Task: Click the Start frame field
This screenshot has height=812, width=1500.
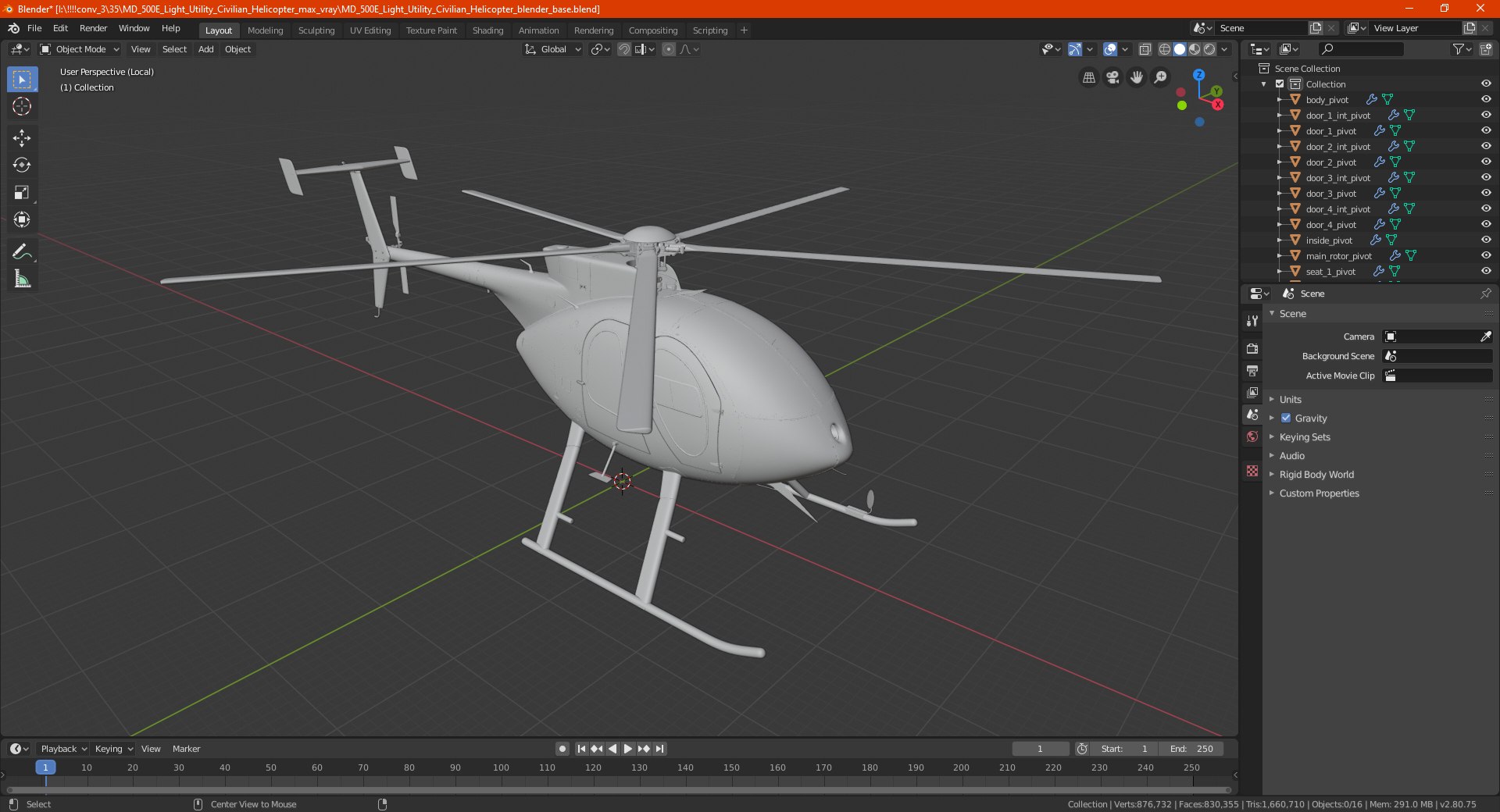Action: (x=1124, y=749)
